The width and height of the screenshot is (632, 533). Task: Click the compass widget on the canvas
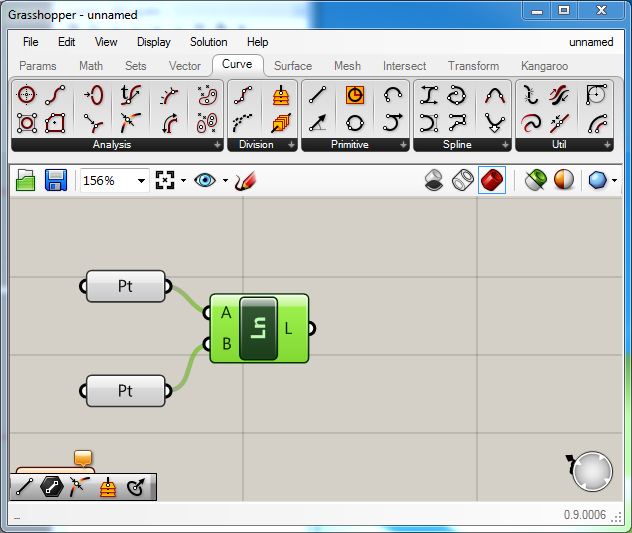(592, 471)
